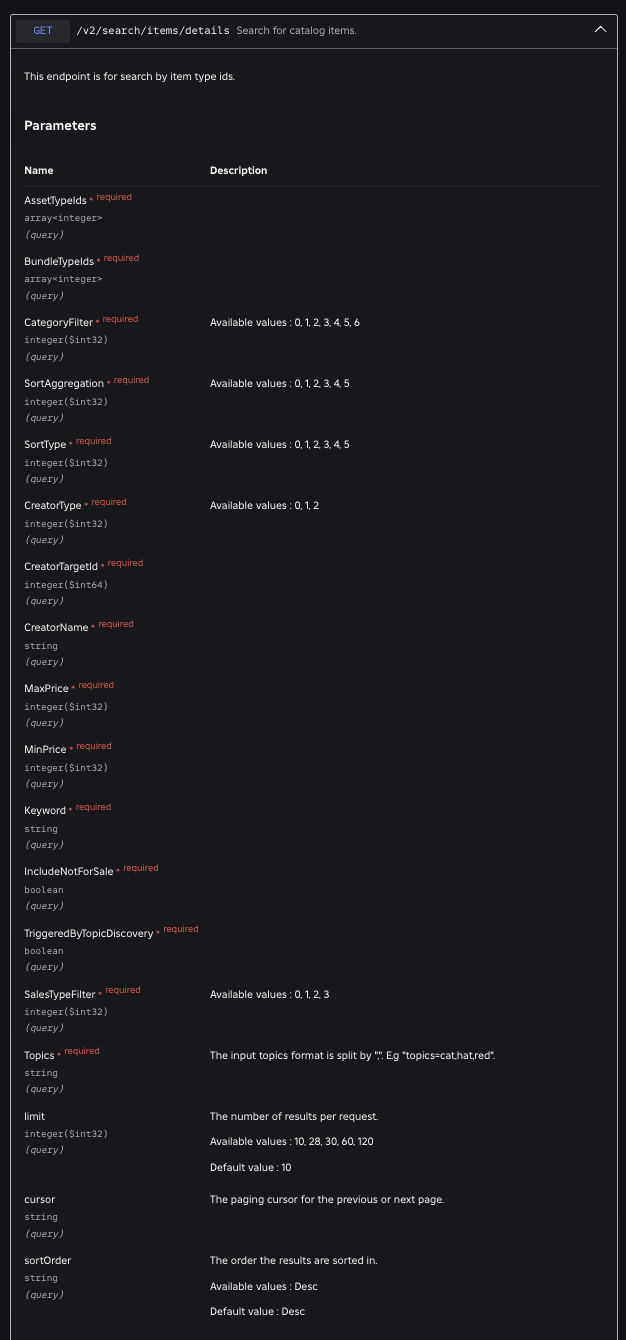Click the MinPrice parameter name

pyautogui.click(x=45, y=748)
